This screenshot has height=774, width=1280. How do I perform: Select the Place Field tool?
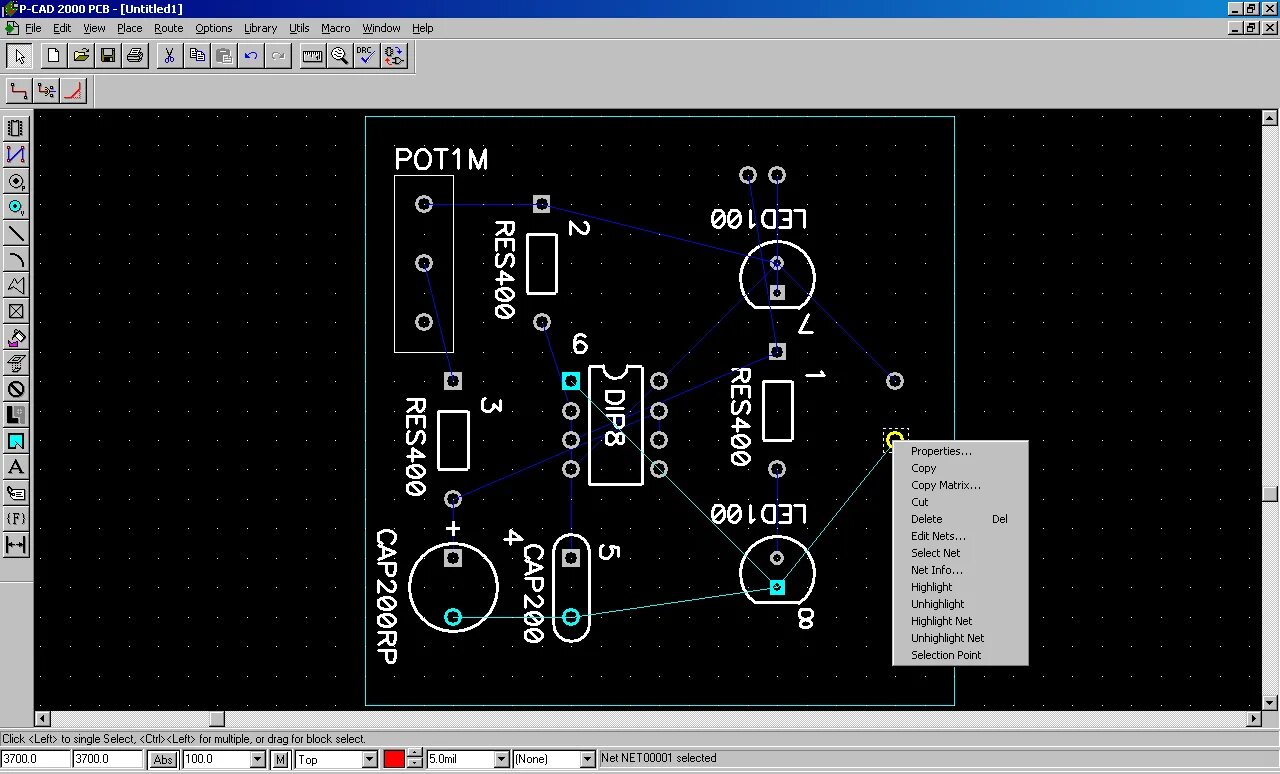(16, 519)
